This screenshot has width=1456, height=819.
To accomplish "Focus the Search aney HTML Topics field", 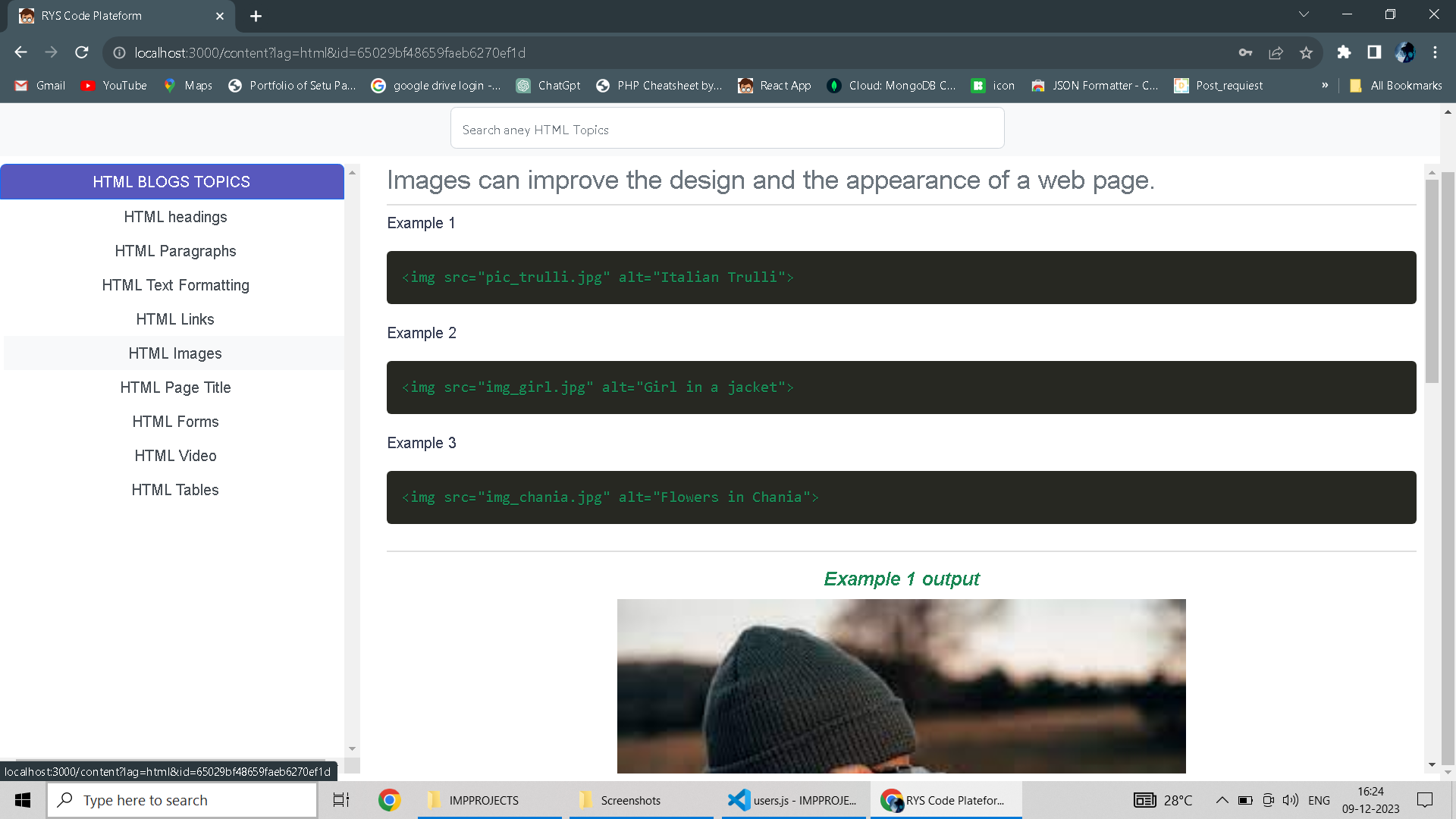I will [727, 130].
